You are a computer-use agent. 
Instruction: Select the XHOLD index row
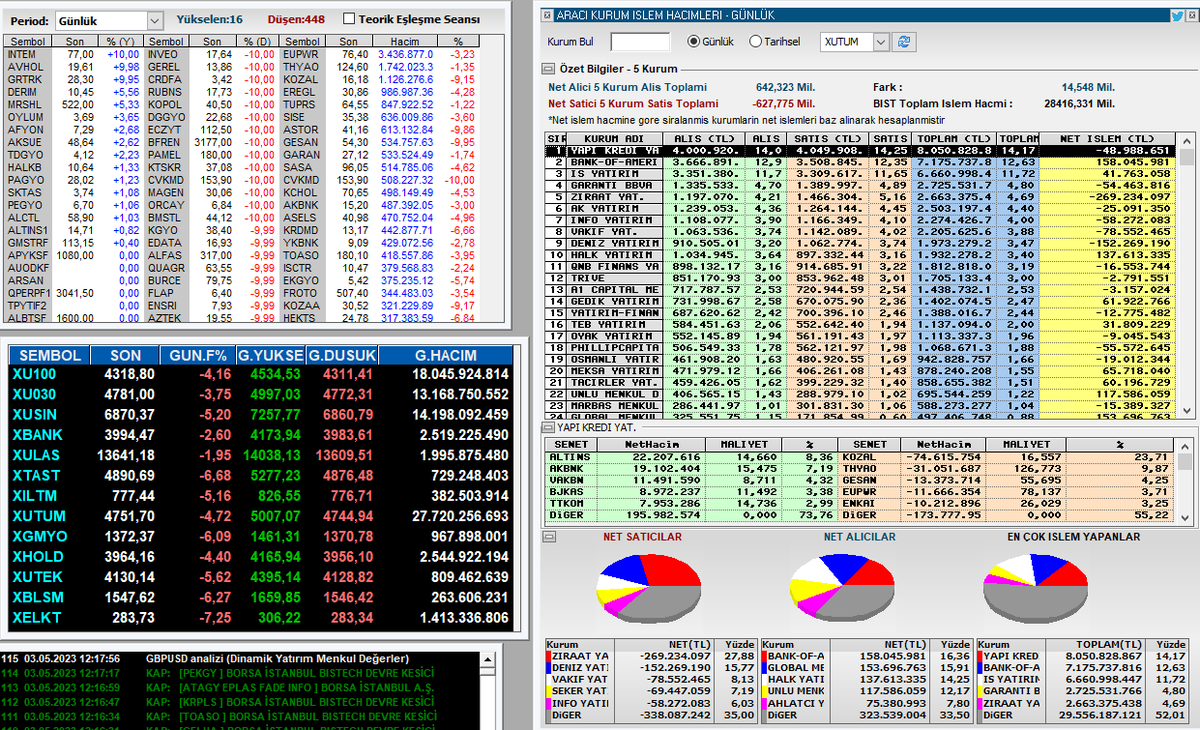pos(261,557)
